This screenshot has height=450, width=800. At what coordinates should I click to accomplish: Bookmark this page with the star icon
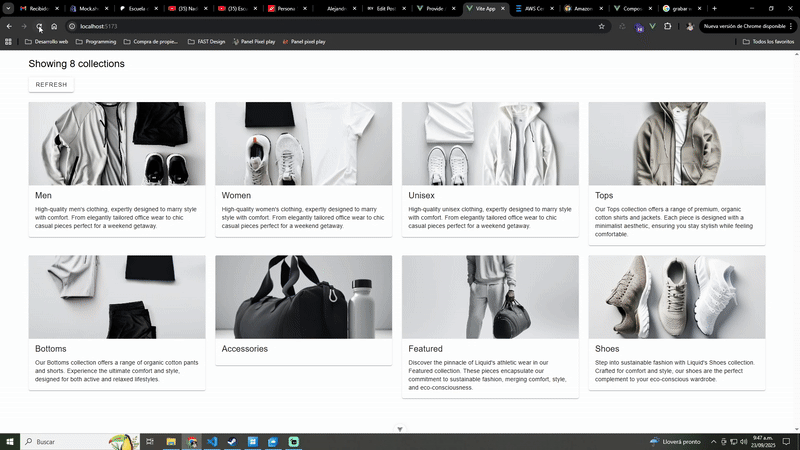[601, 26]
